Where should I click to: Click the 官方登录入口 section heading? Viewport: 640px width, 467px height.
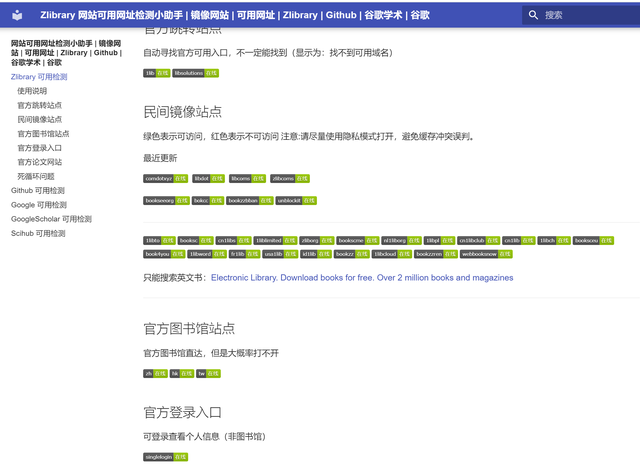[182, 412]
